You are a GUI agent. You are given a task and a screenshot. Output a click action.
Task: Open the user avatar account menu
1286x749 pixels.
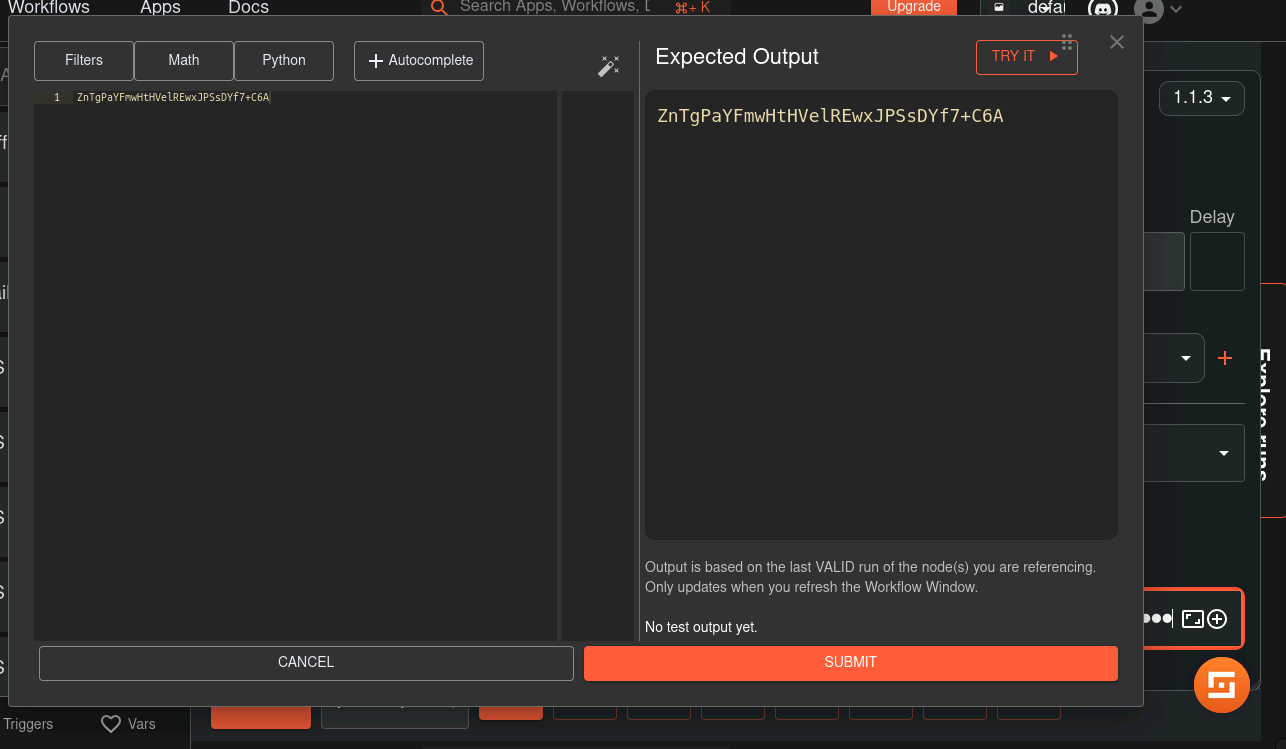(x=1149, y=10)
